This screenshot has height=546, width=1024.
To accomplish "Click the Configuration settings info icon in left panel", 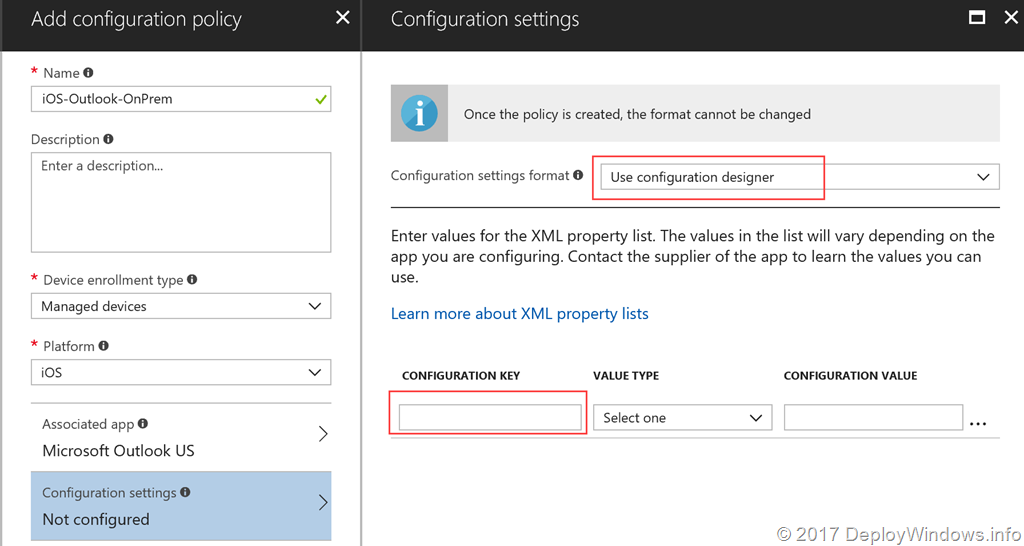I will [185, 492].
